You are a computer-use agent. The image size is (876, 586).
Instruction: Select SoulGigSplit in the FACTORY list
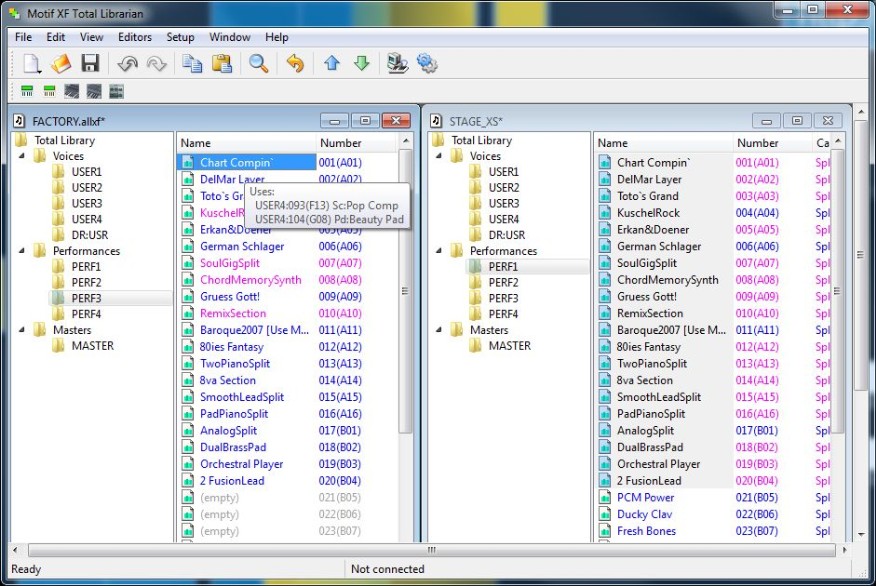coord(230,263)
